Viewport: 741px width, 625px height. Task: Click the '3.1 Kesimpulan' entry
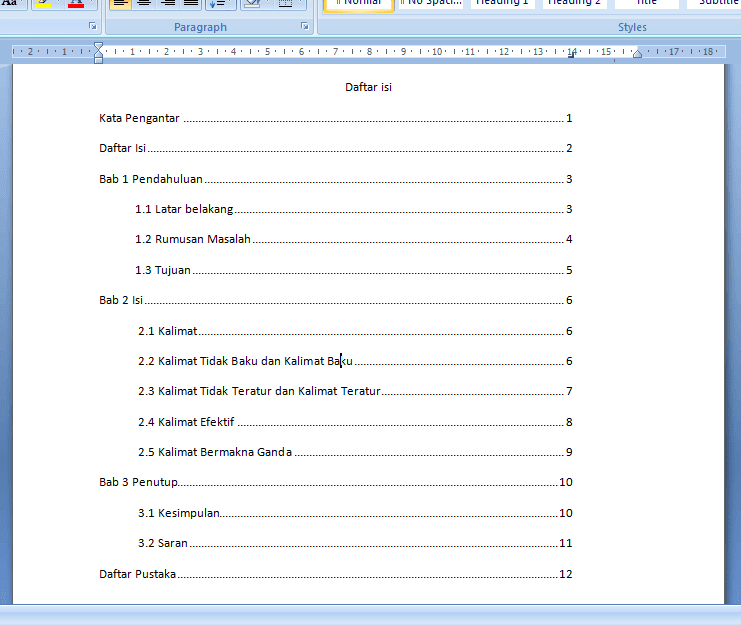(179, 513)
